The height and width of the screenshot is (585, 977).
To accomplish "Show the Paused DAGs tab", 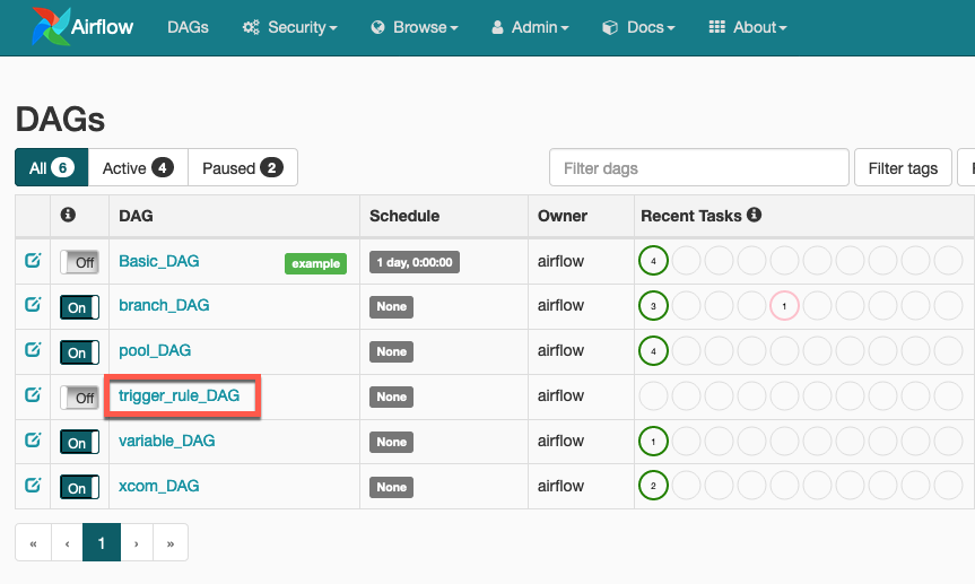I will click(x=242, y=168).
